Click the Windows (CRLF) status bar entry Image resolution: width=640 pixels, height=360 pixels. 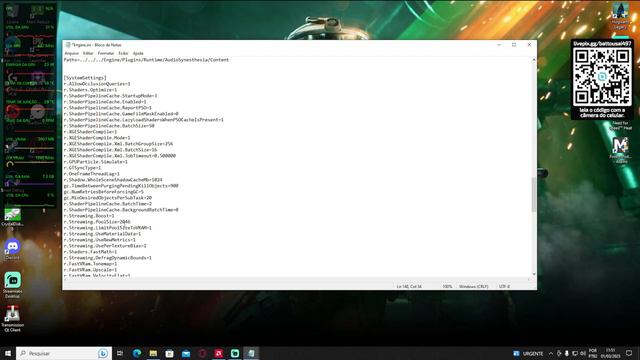click(x=473, y=287)
